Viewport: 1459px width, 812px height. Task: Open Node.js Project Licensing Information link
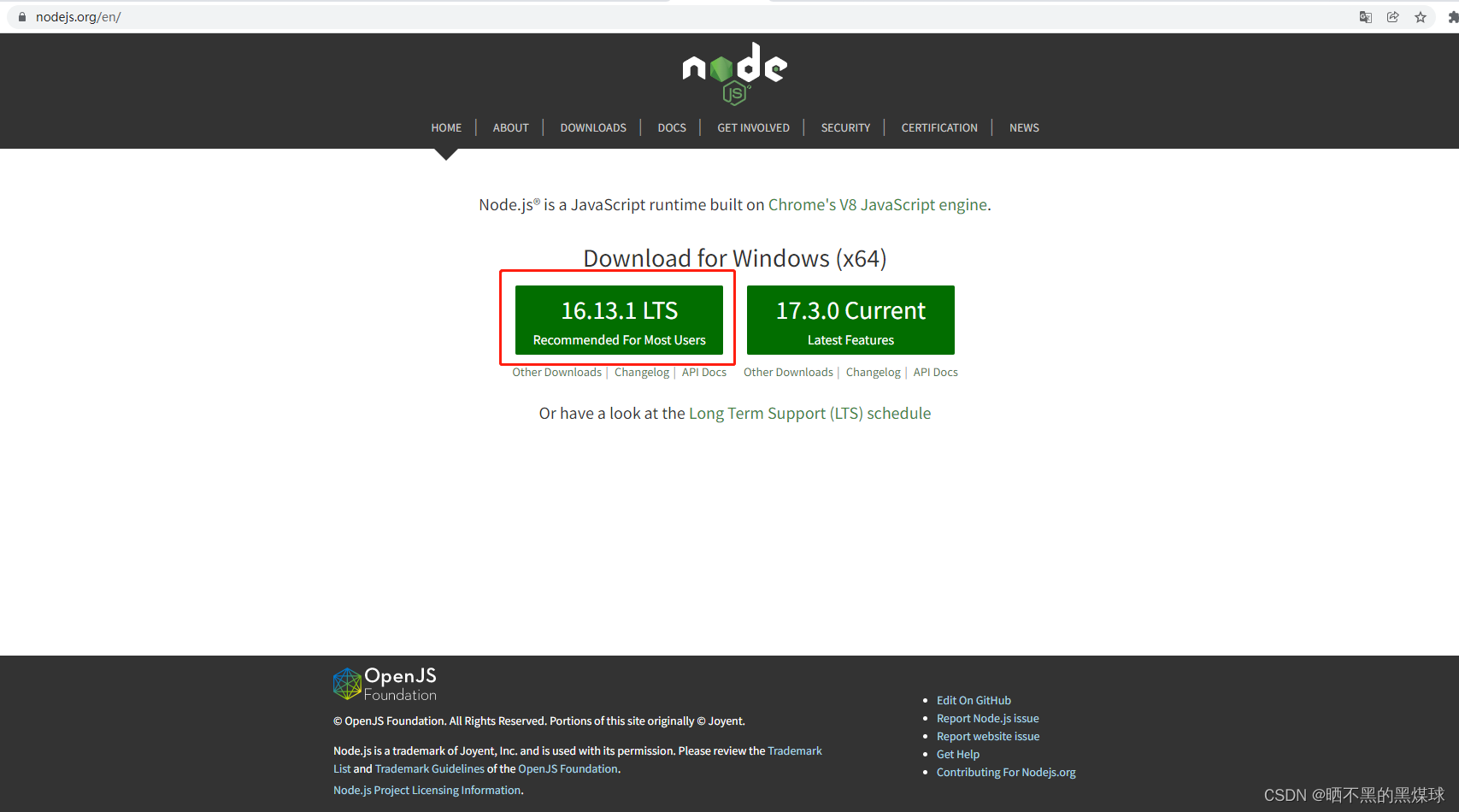click(x=427, y=790)
